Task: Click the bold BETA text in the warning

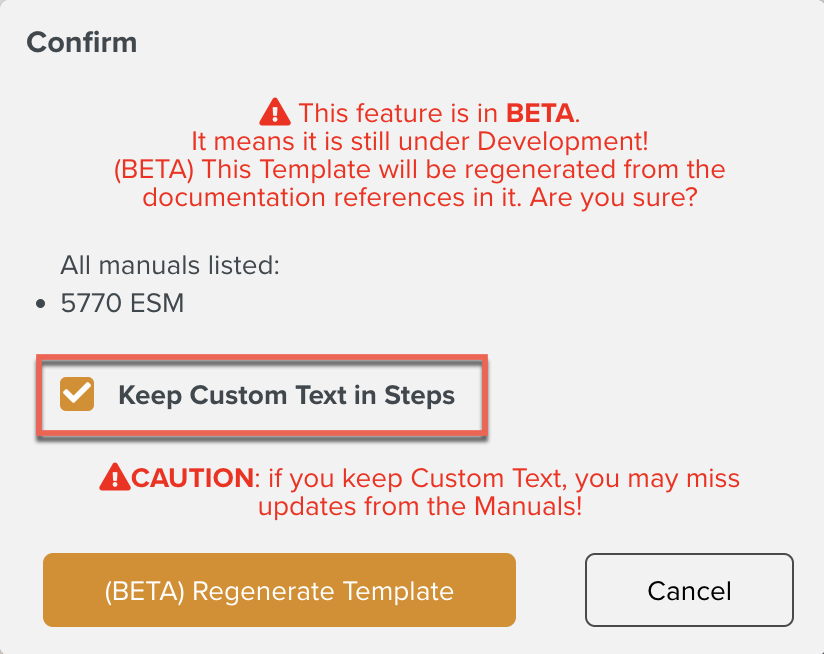Action: click(x=541, y=112)
